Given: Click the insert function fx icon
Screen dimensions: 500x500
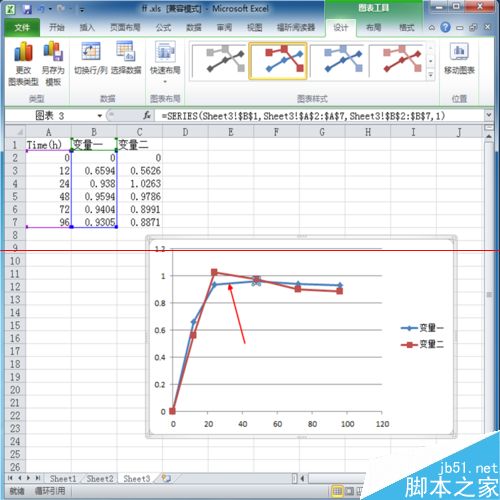Looking at the screenshot, I should pyautogui.click(x=147, y=116).
